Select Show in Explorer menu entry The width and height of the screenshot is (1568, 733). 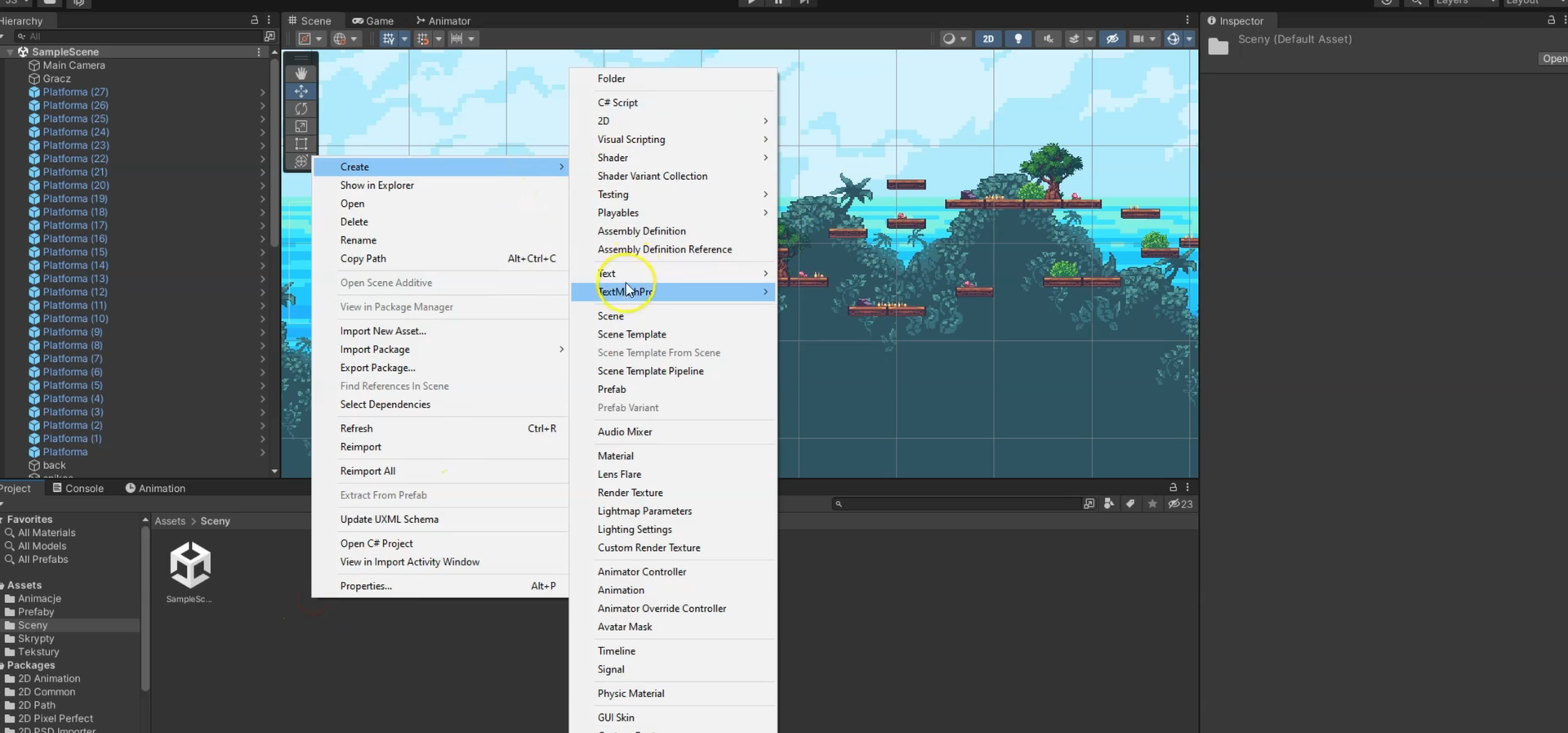tap(376, 185)
